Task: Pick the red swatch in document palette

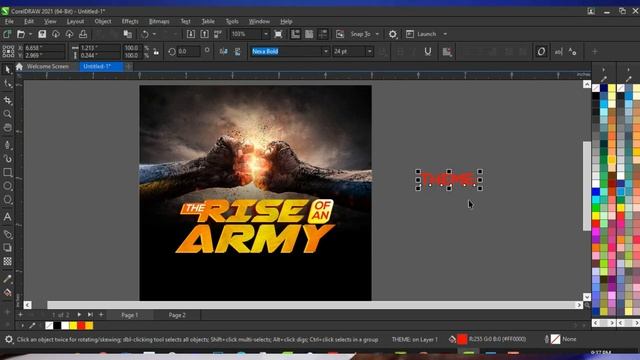Action: [81, 325]
